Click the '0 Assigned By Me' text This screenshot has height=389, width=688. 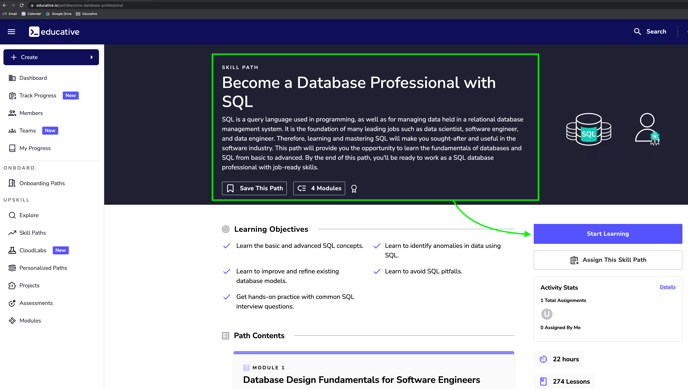[x=560, y=328]
